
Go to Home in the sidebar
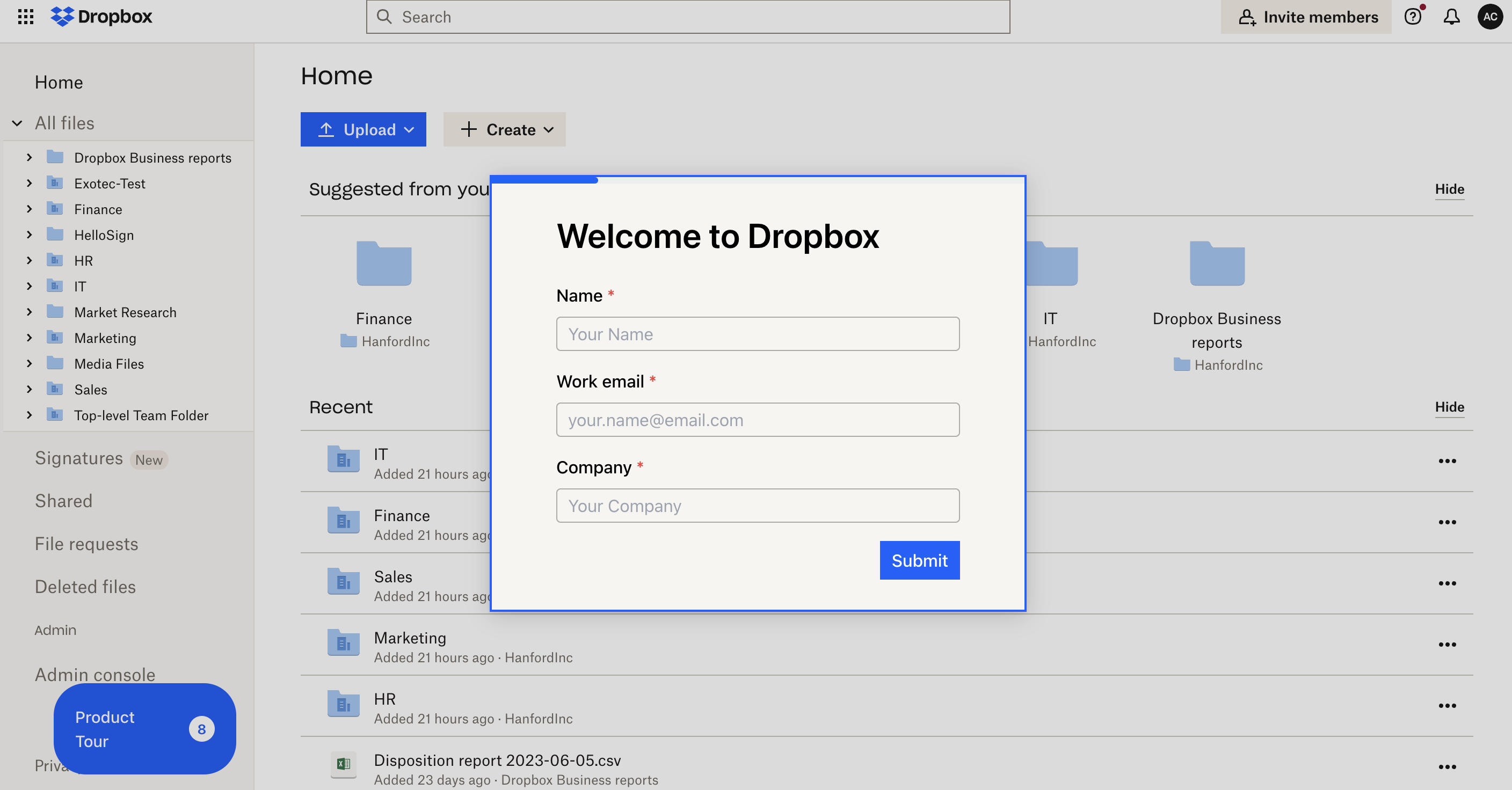59,82
